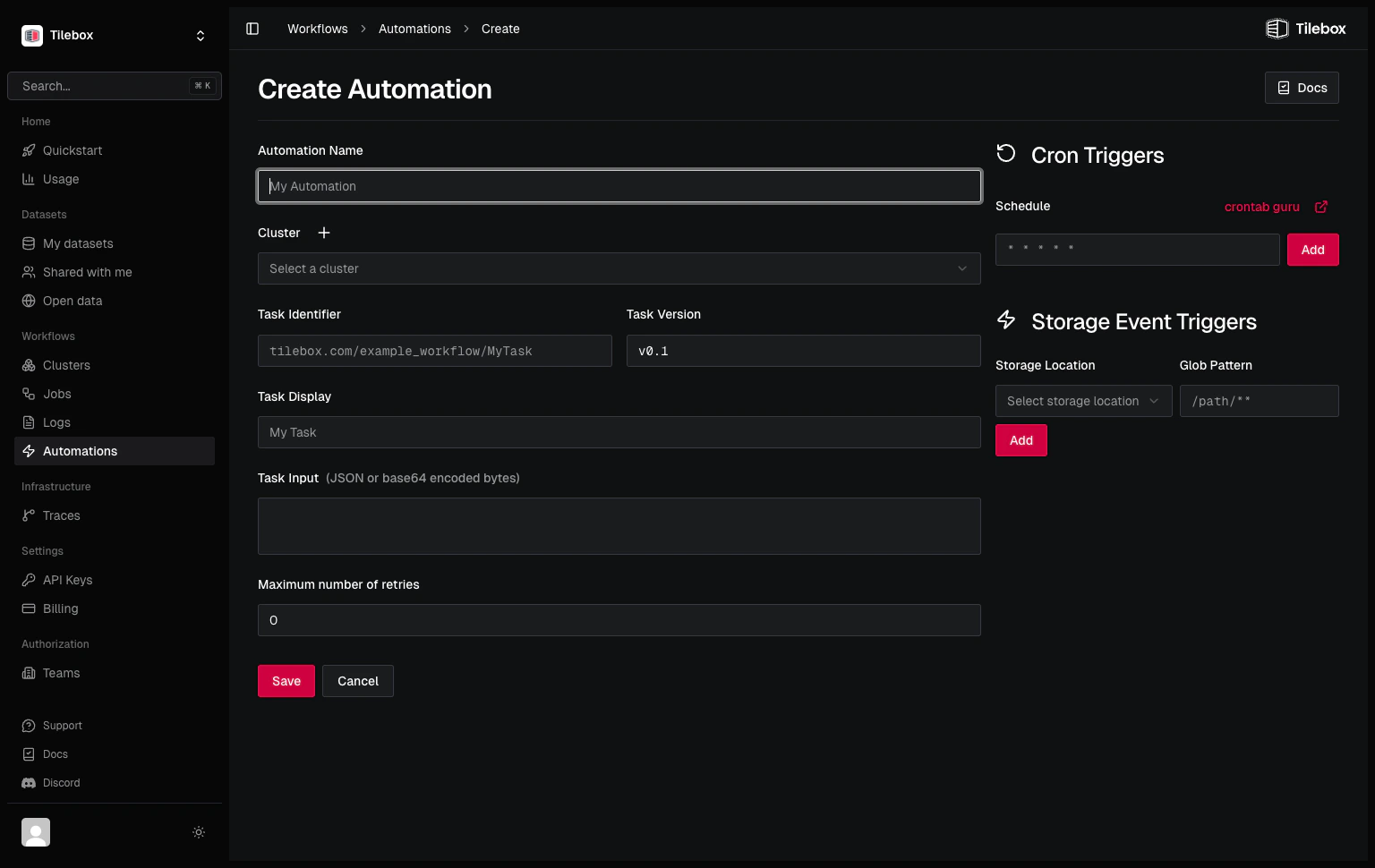
Task: Go to Automations breadcrumb
Action: pos(414,29)
